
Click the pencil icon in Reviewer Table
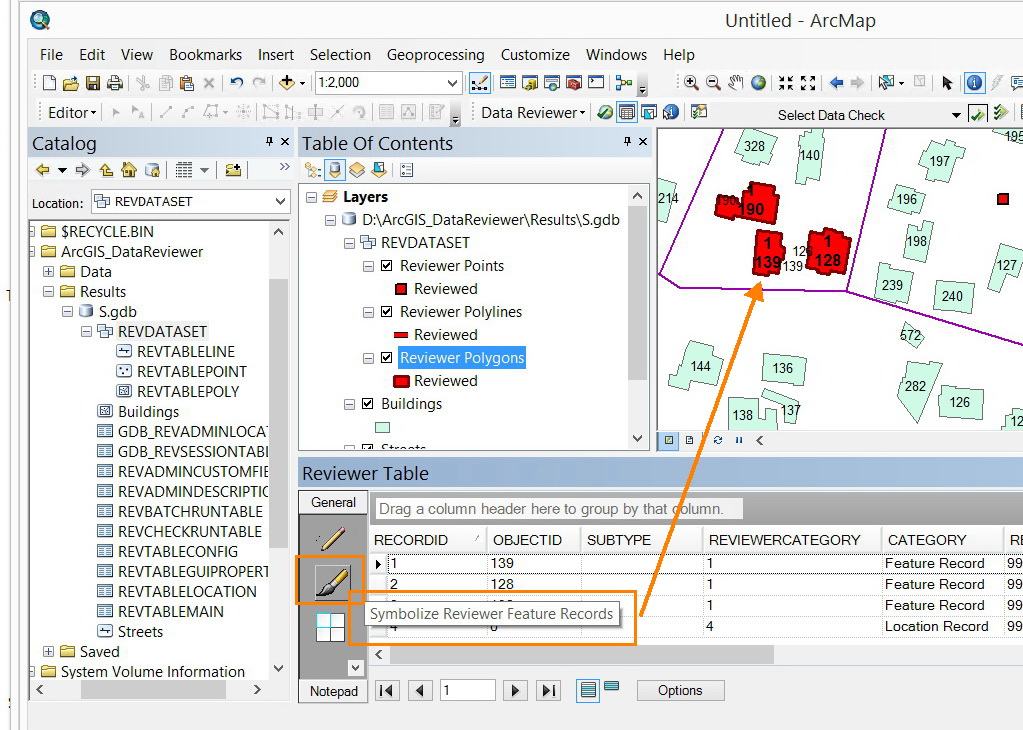(x=331, y=539)
